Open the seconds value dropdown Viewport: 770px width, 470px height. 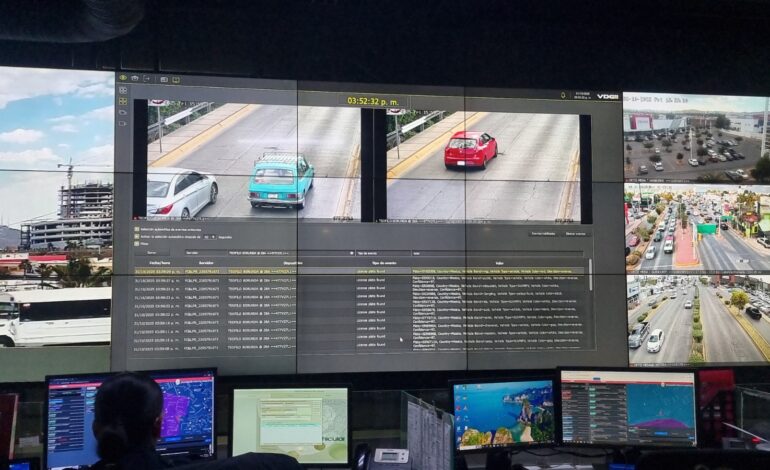click(210, 237)
